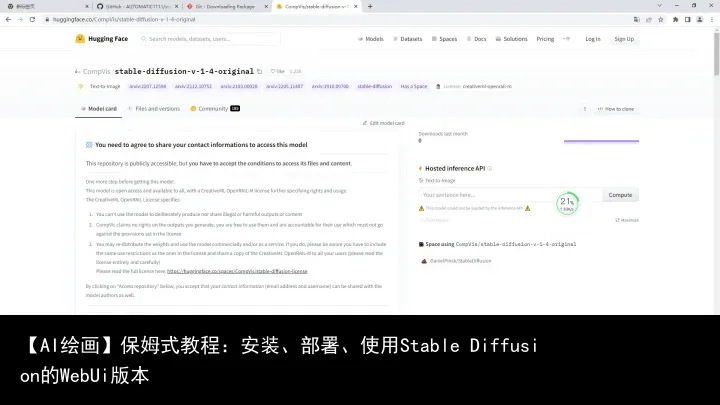Open the Files and versions tab

point(154,109)
